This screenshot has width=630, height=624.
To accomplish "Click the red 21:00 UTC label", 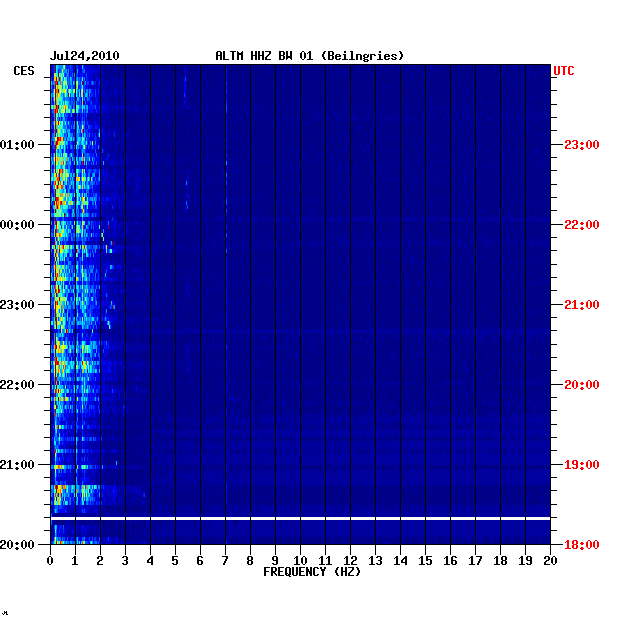I will tap(582, 305).
